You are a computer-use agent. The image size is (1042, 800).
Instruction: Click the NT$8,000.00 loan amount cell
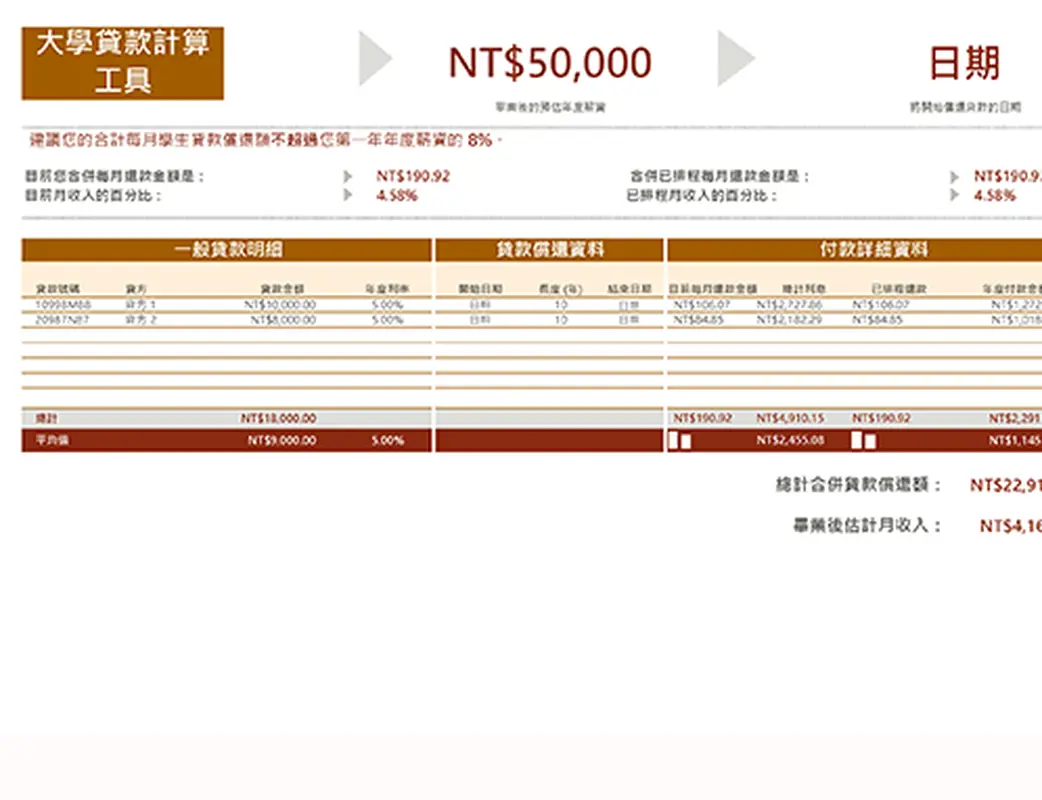(283, 320)
